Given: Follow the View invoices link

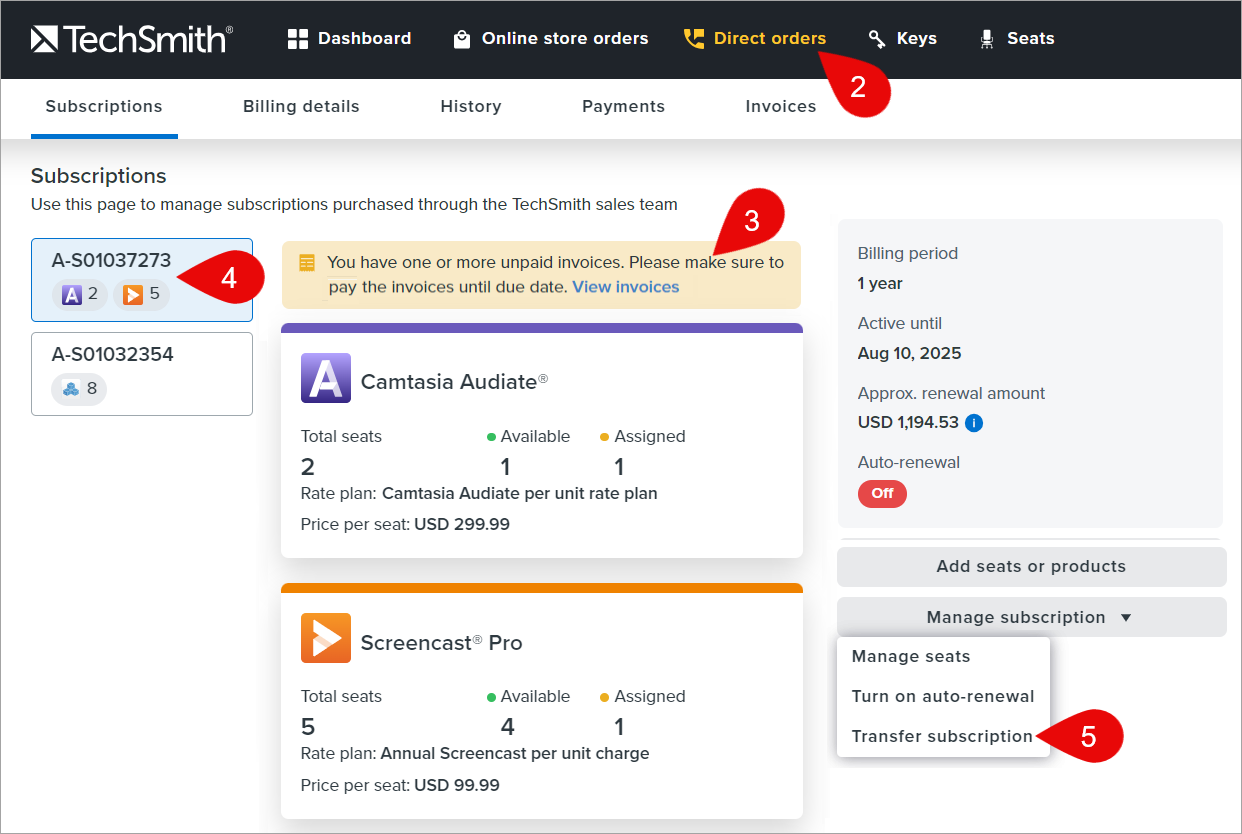Looking at the screenshot, I should click(626, 287).
